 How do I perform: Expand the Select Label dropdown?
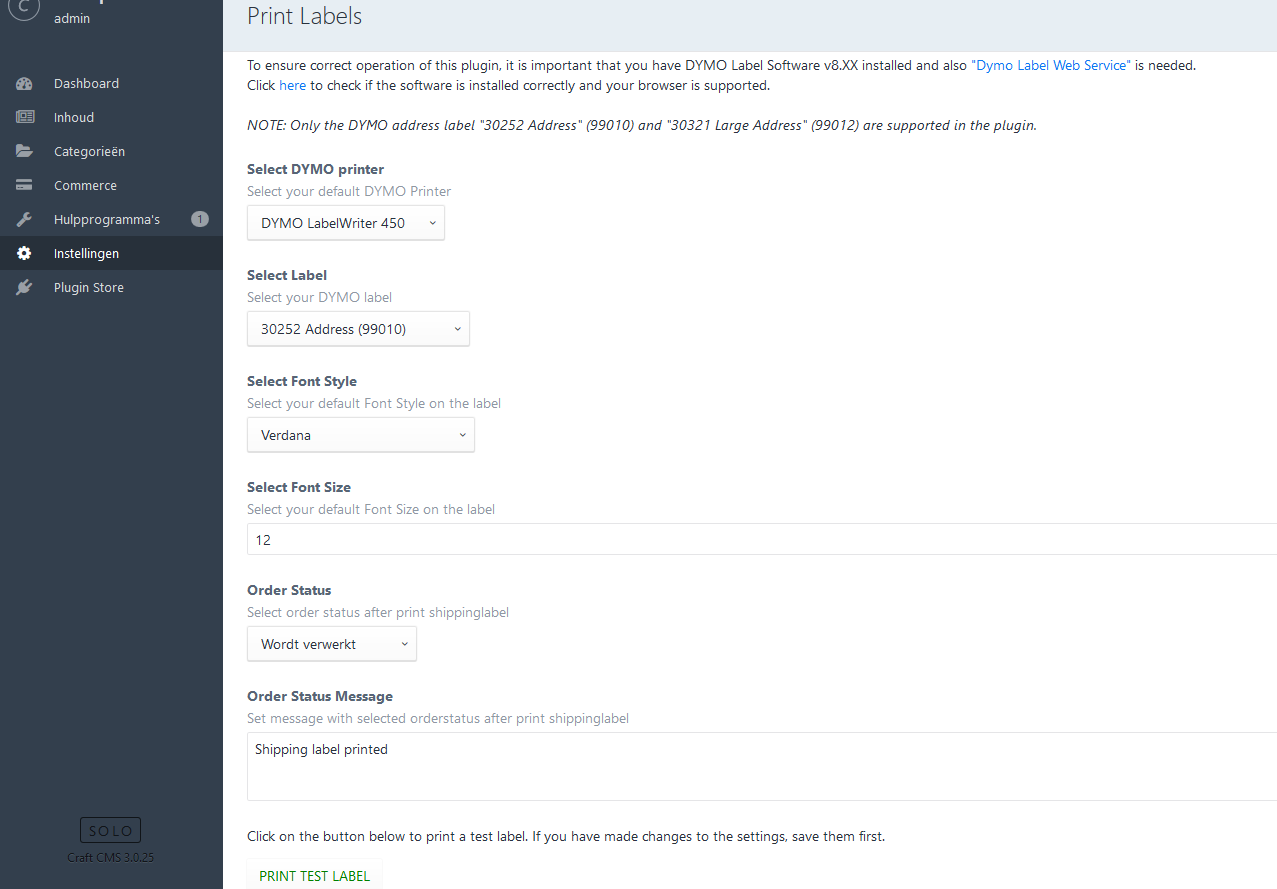[x=358, y=329]
